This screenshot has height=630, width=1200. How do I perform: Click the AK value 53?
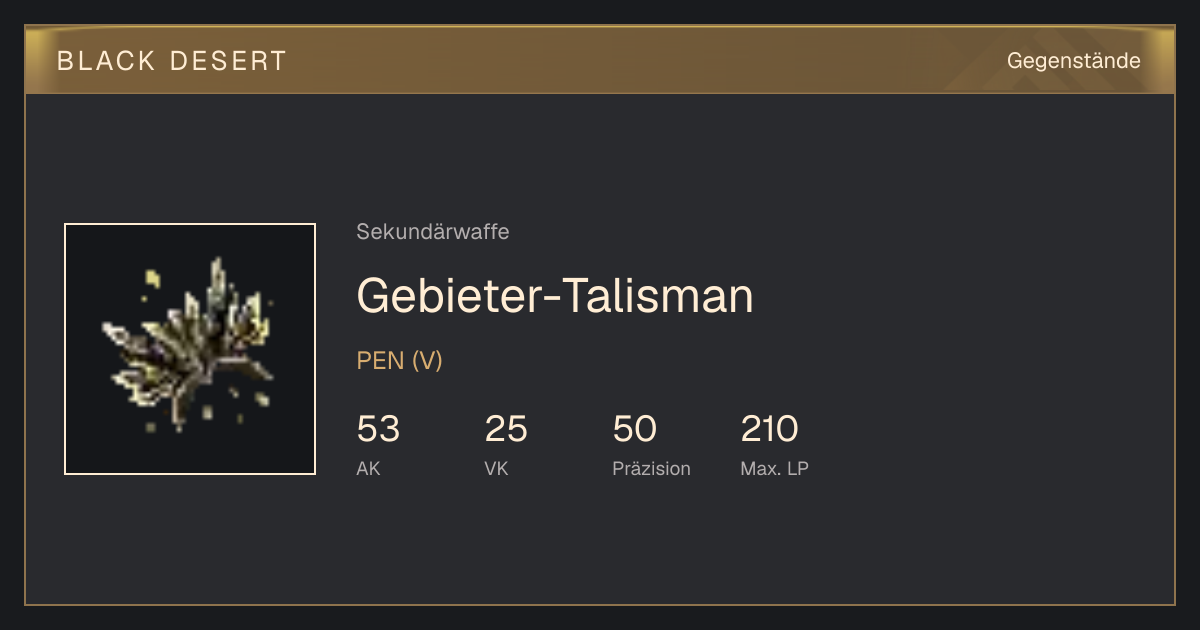[378, 429]
